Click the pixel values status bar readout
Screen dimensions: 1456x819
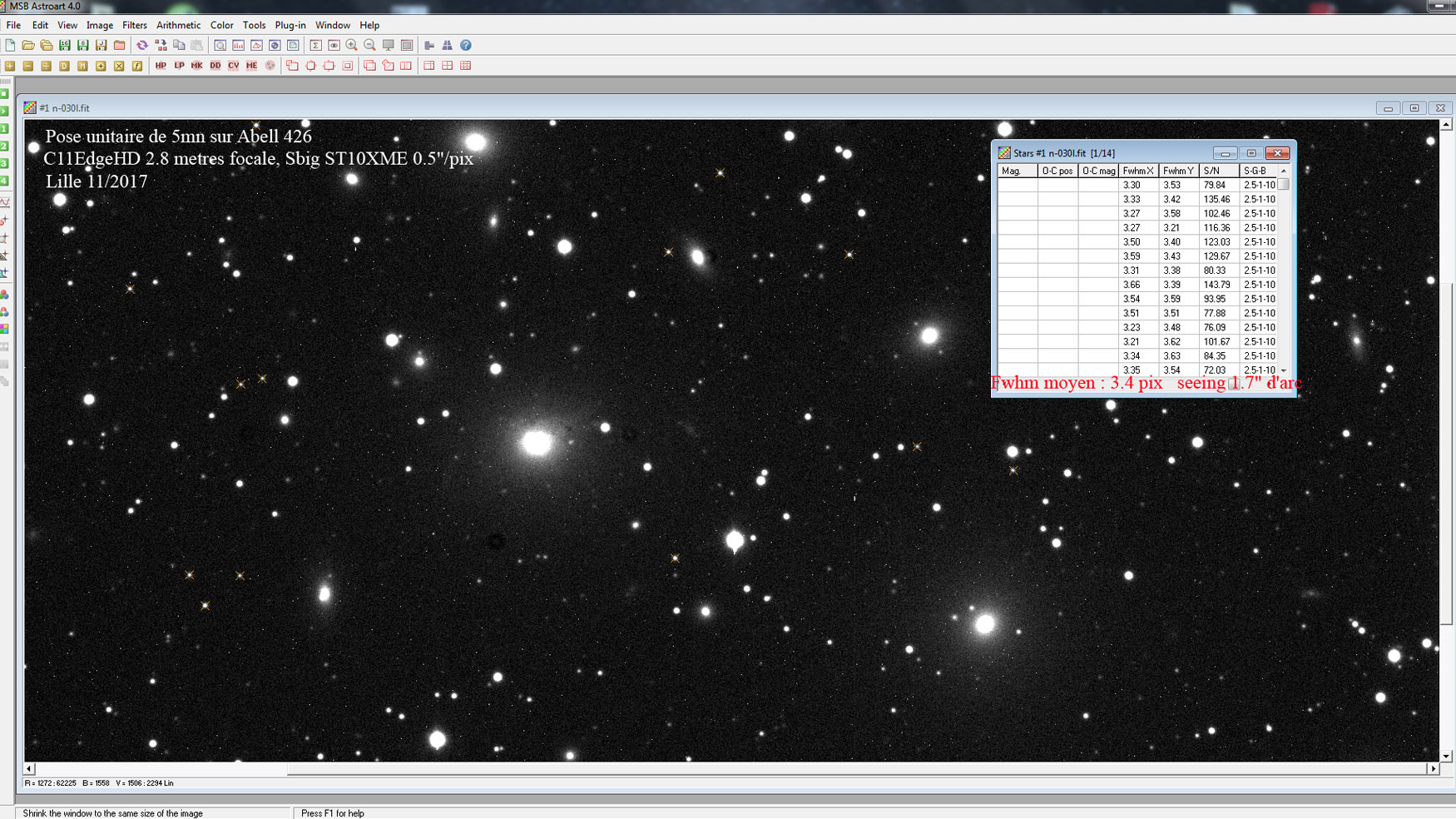(99, 783)
